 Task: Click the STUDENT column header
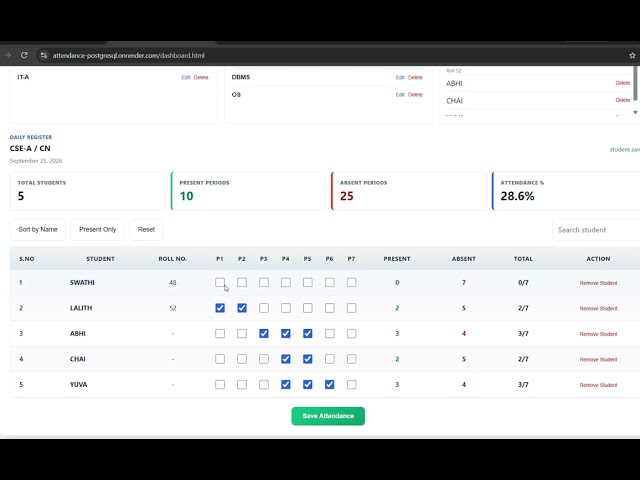(100, 259)
